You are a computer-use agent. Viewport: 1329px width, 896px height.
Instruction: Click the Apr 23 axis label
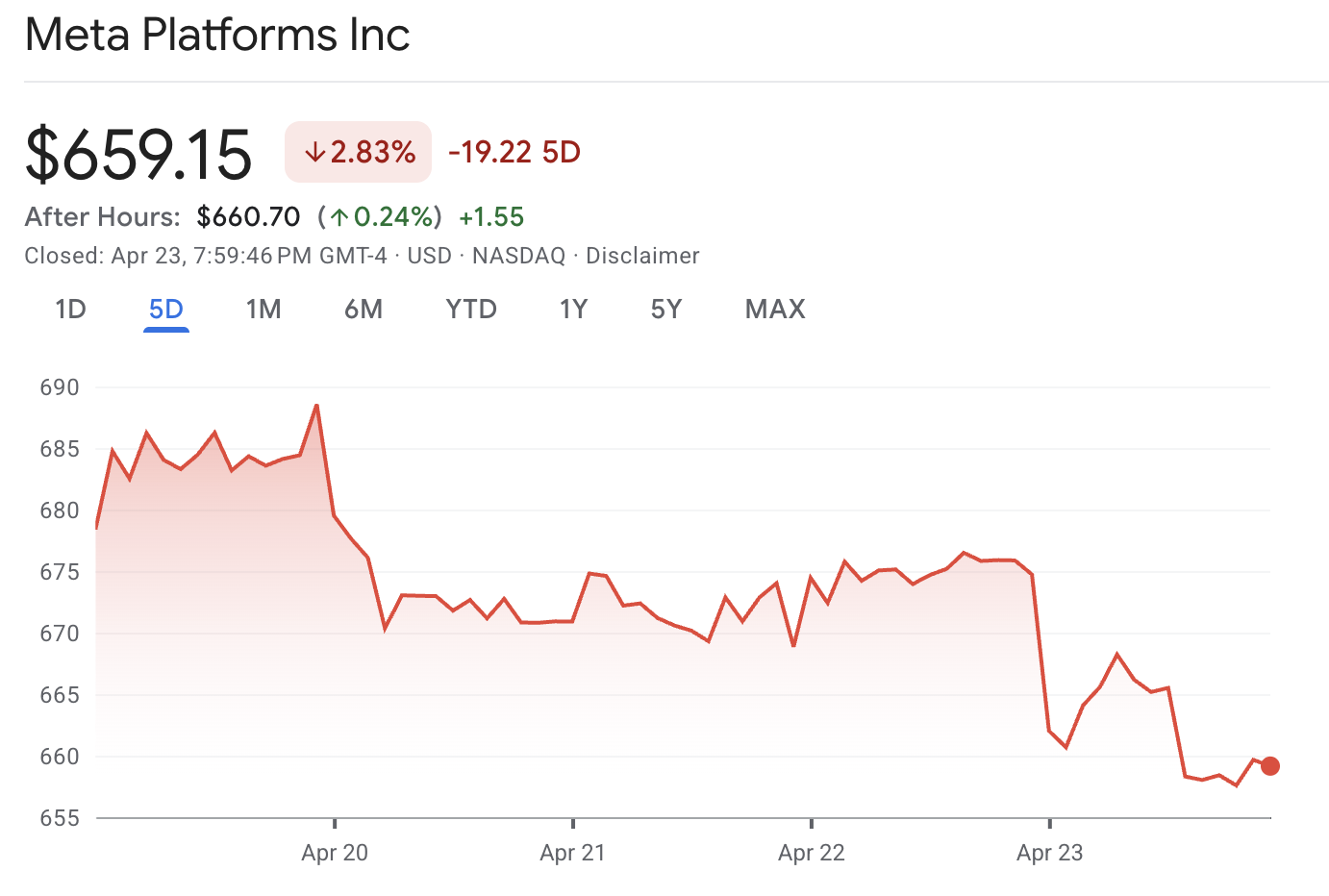(x=1047, y=852)
